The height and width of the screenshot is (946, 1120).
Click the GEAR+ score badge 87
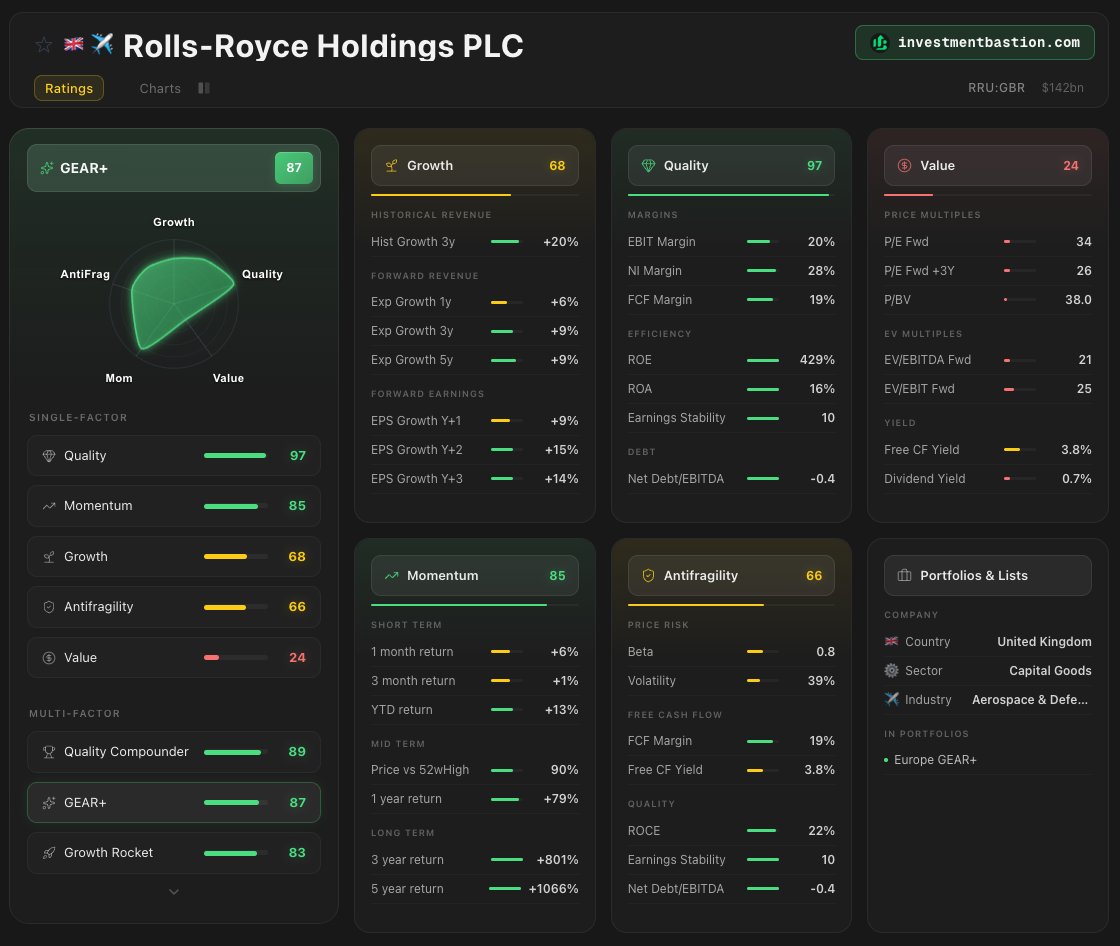pyautogui.click(x=294, y=168)
